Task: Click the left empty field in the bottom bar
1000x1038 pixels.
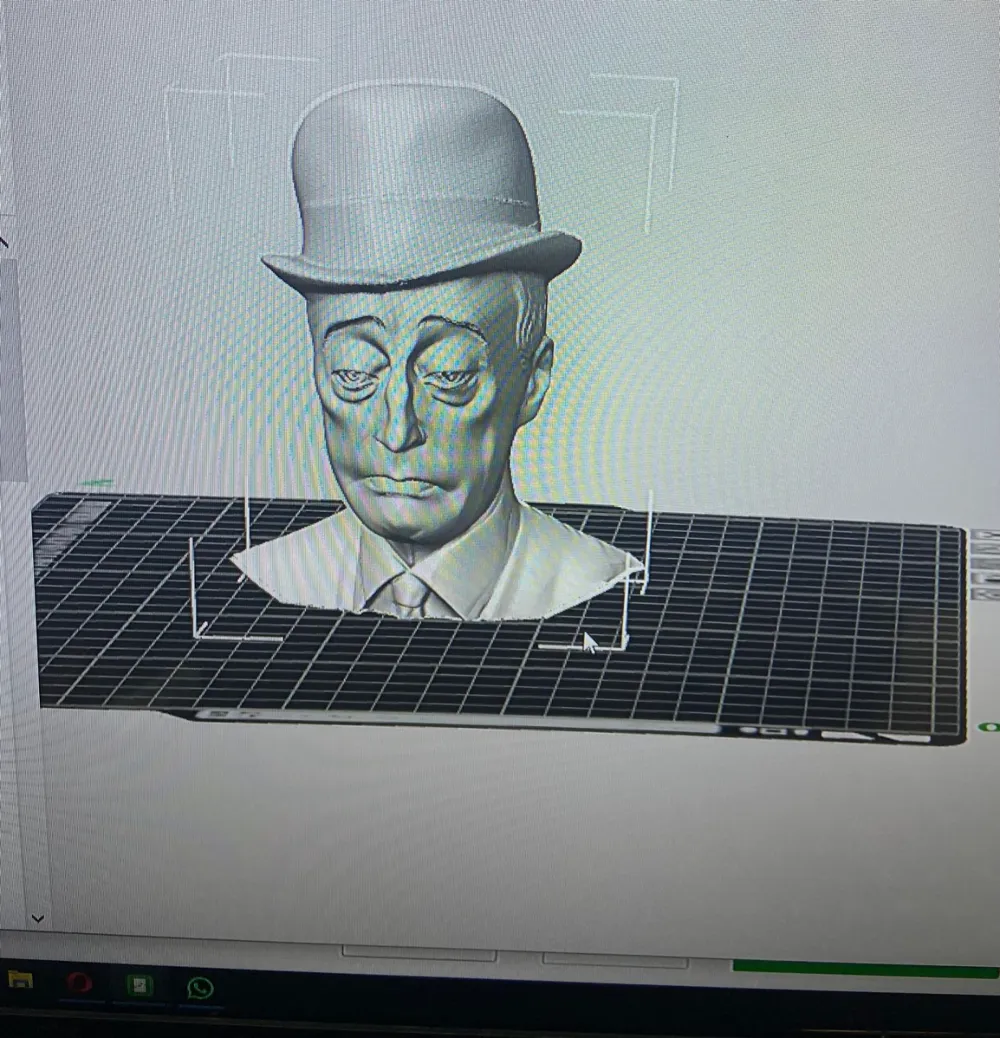Action: tap(419, 953)
